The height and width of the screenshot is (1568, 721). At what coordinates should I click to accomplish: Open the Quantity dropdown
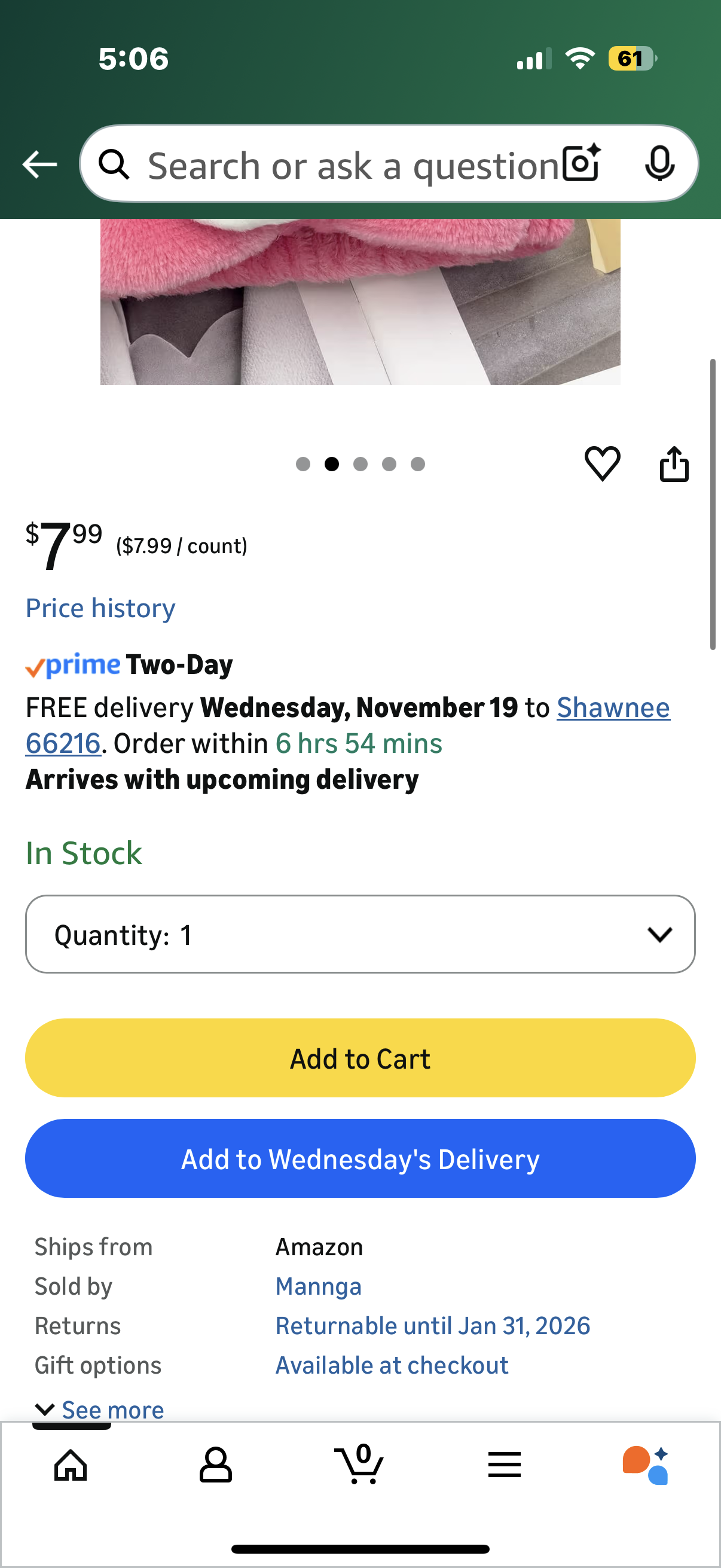(x=360, y=934)
